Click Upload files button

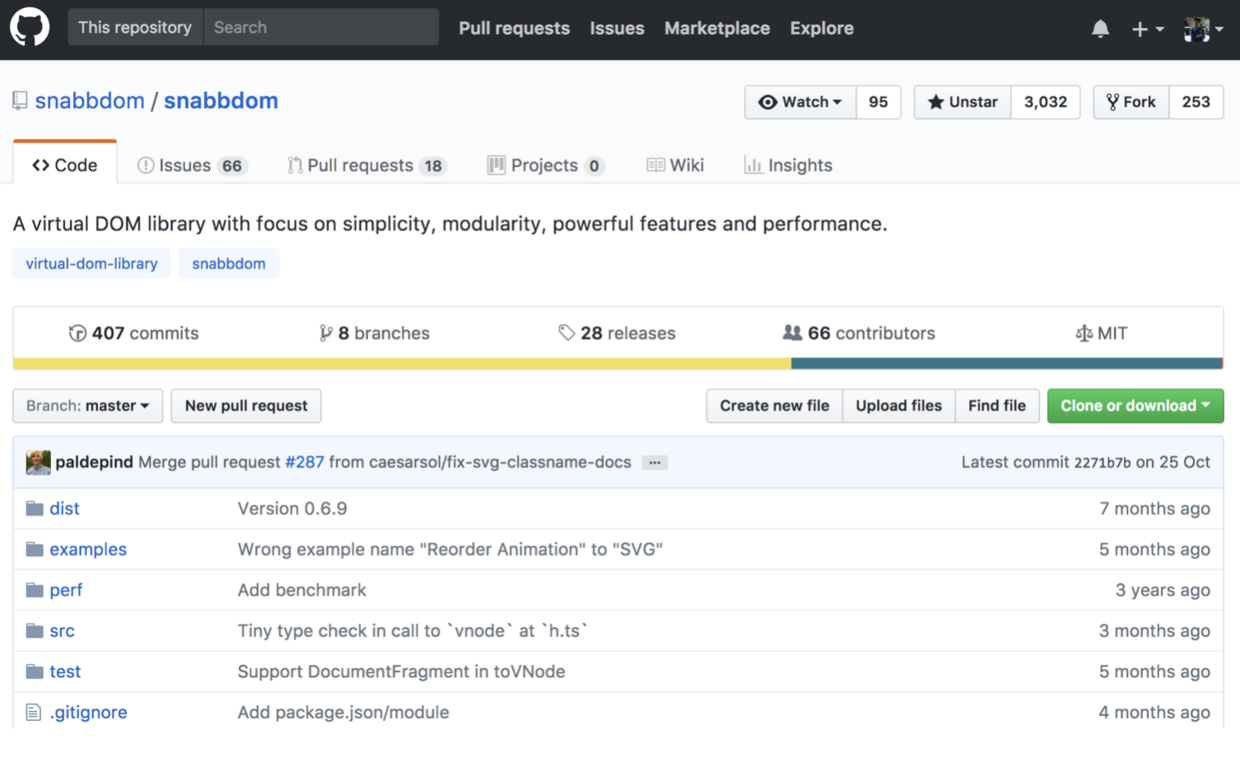point(899,405)
